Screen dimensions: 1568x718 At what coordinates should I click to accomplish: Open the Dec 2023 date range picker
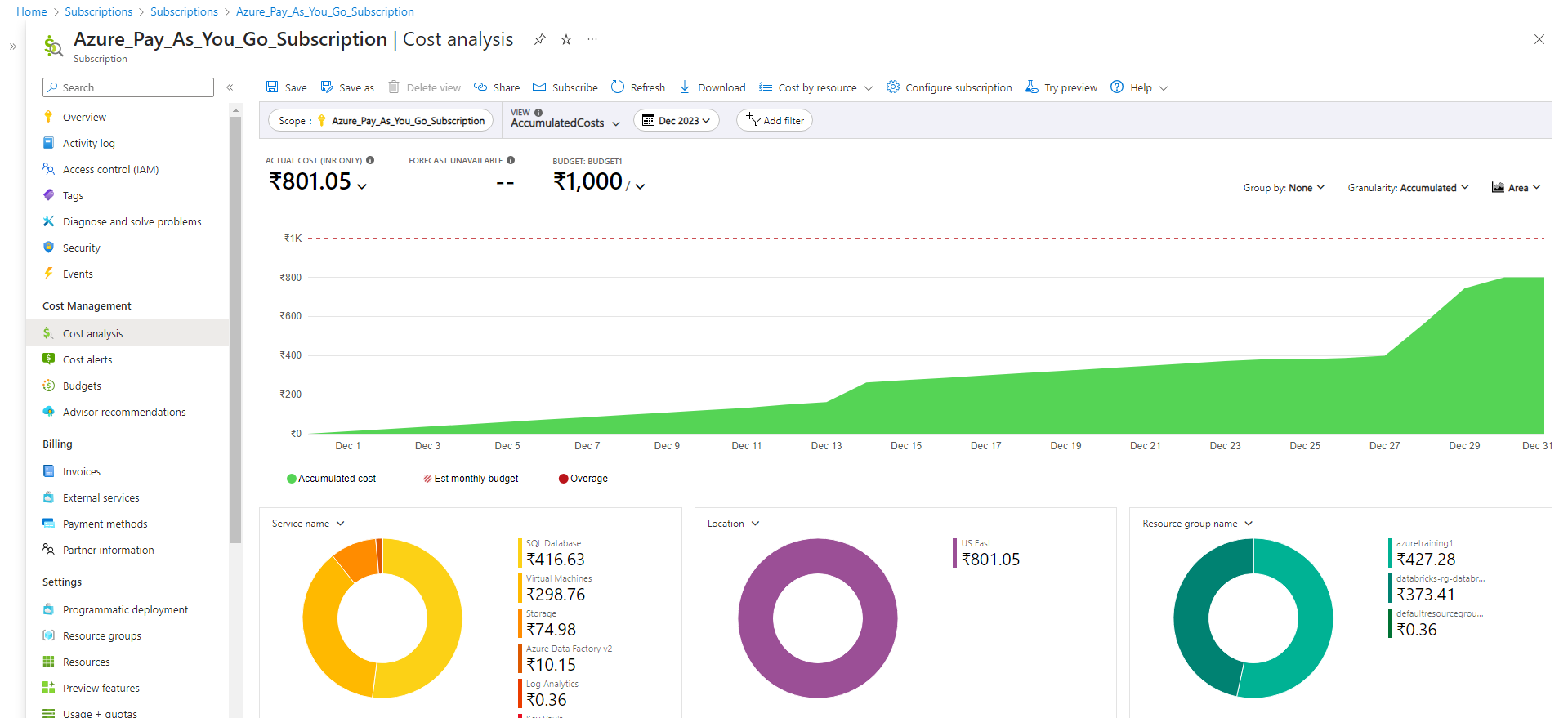pyautogui.click(x=677, y=121)
